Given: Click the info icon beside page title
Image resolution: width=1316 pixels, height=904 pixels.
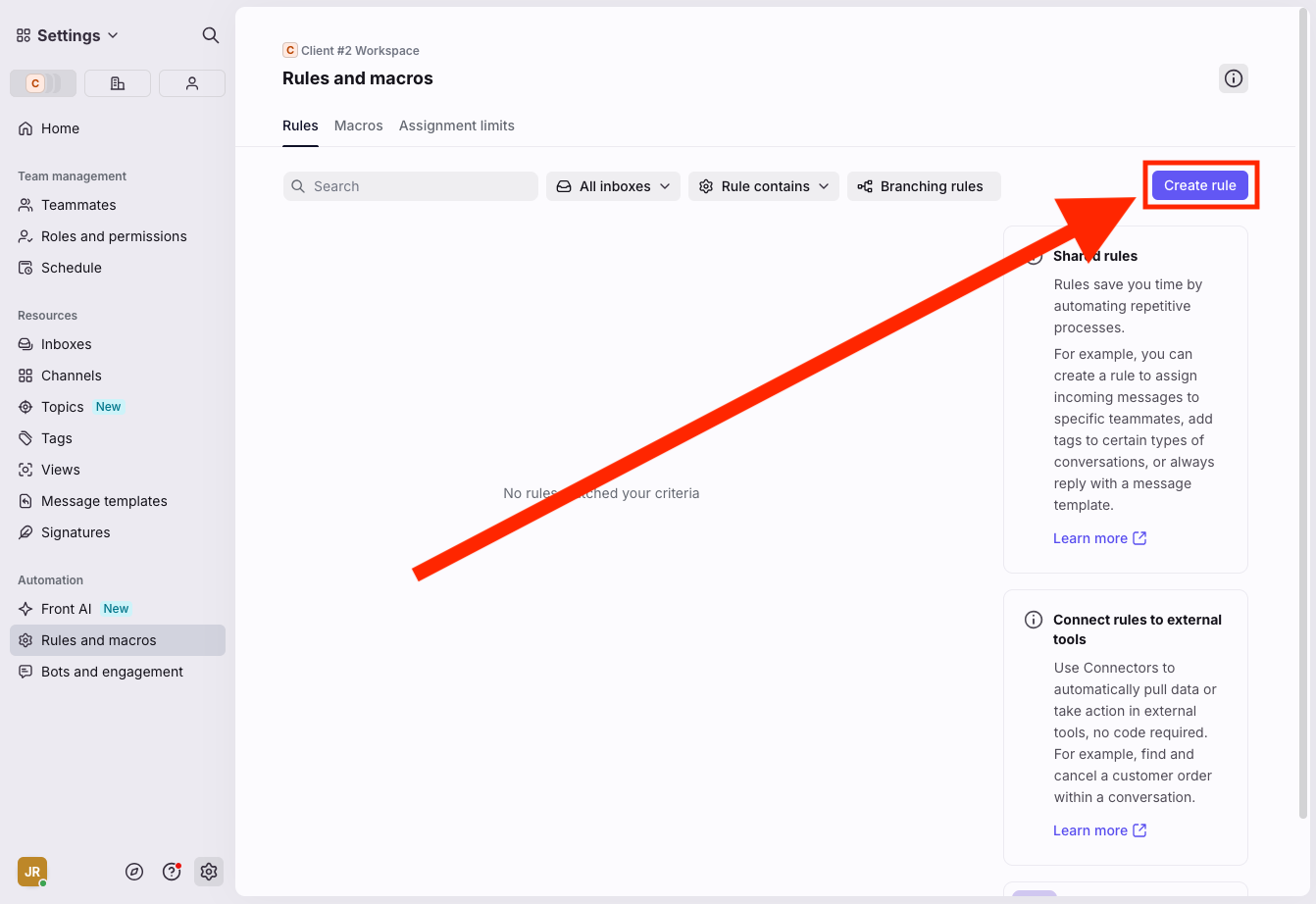Looking at the screenshot, I should click(1233, 78).
